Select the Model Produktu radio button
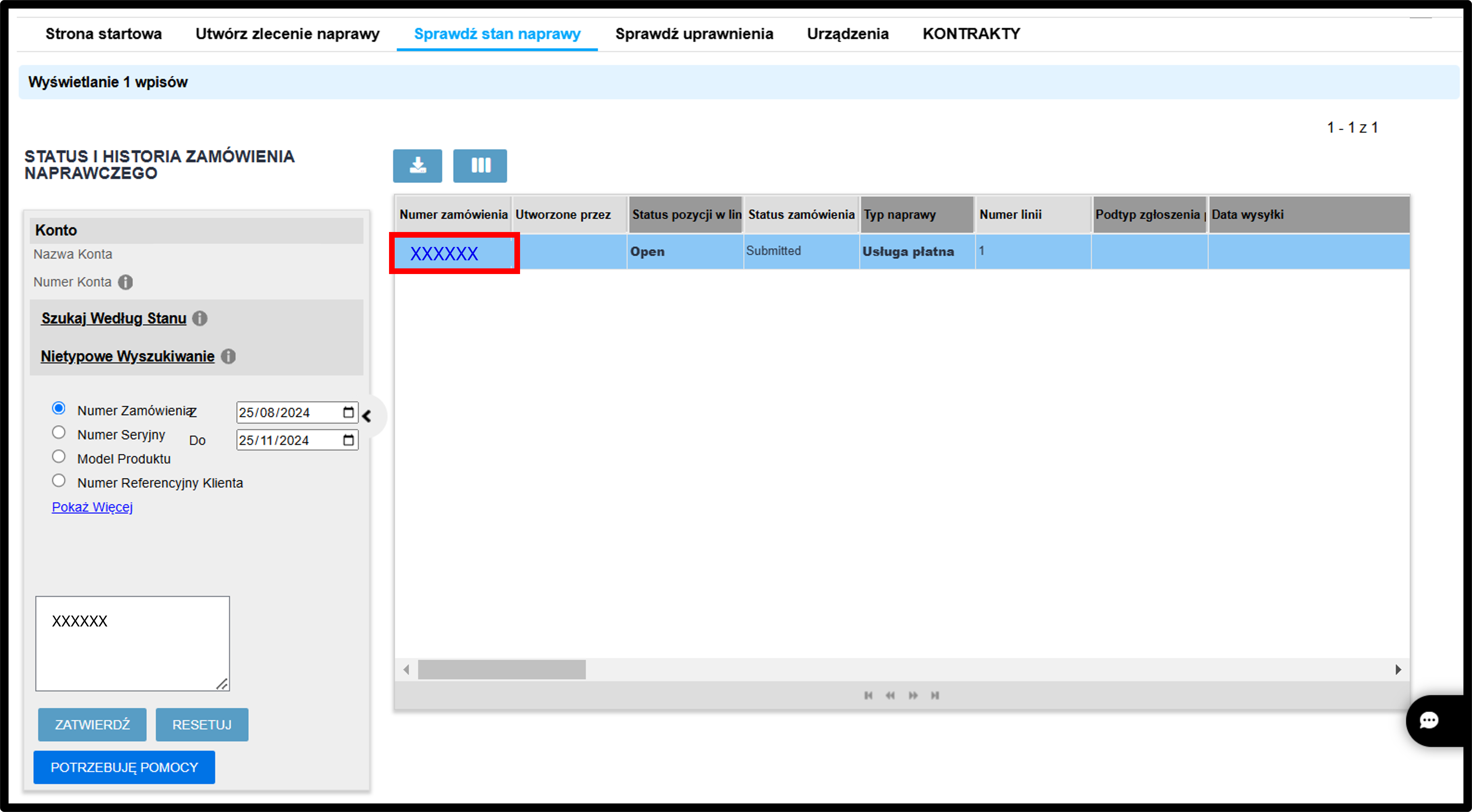This screenshot has width=1472, height=812. 58,456
